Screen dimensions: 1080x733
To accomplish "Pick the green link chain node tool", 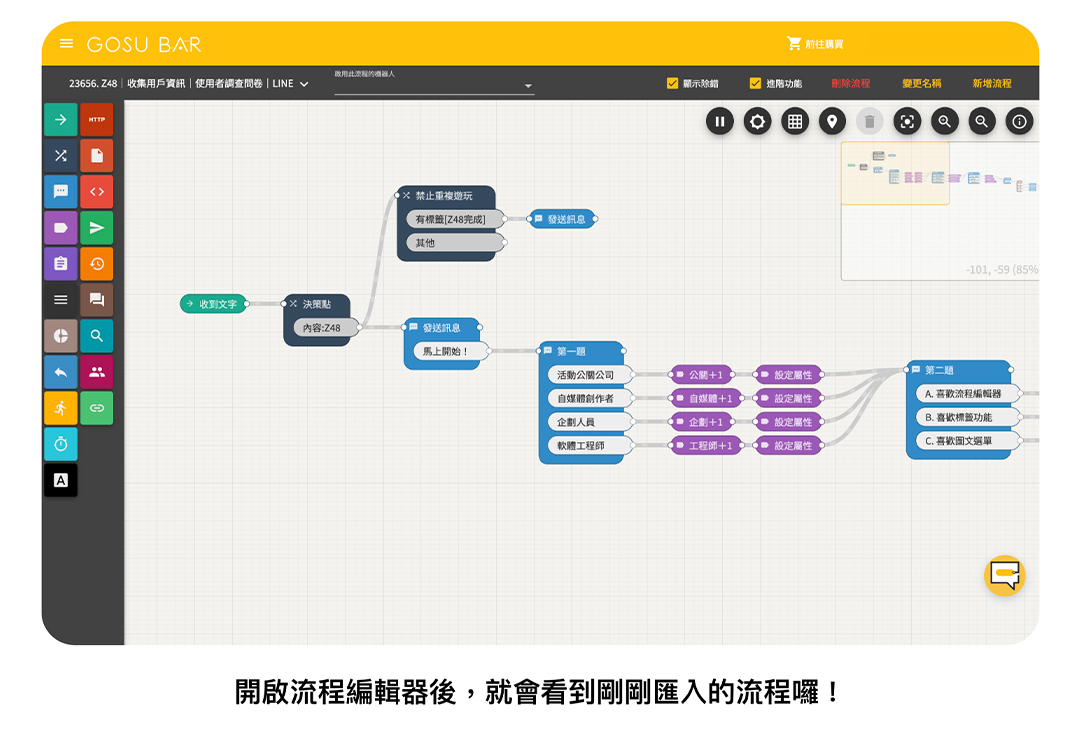I will tap(96, 408).
